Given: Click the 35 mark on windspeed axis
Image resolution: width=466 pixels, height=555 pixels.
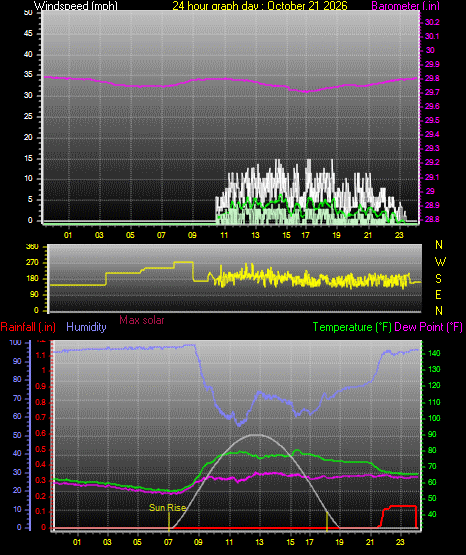Looking at the screenshot, I should pos(28,75).
